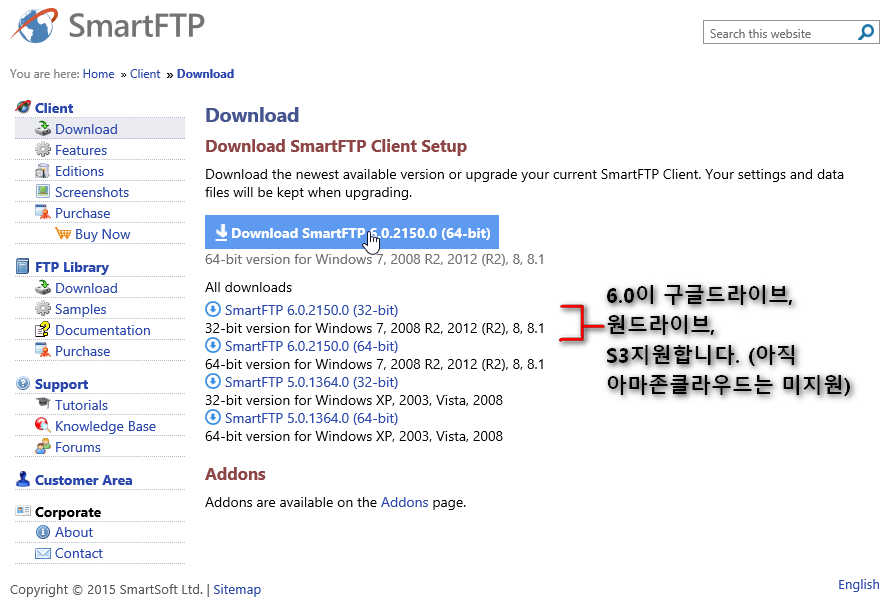Select Download under Client menu

(x=87, y=129)
